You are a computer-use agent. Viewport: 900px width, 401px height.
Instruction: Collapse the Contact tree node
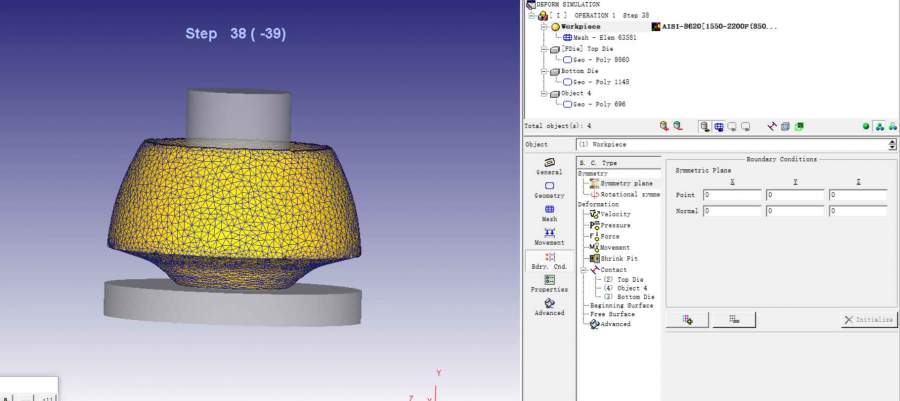point(582,270)
